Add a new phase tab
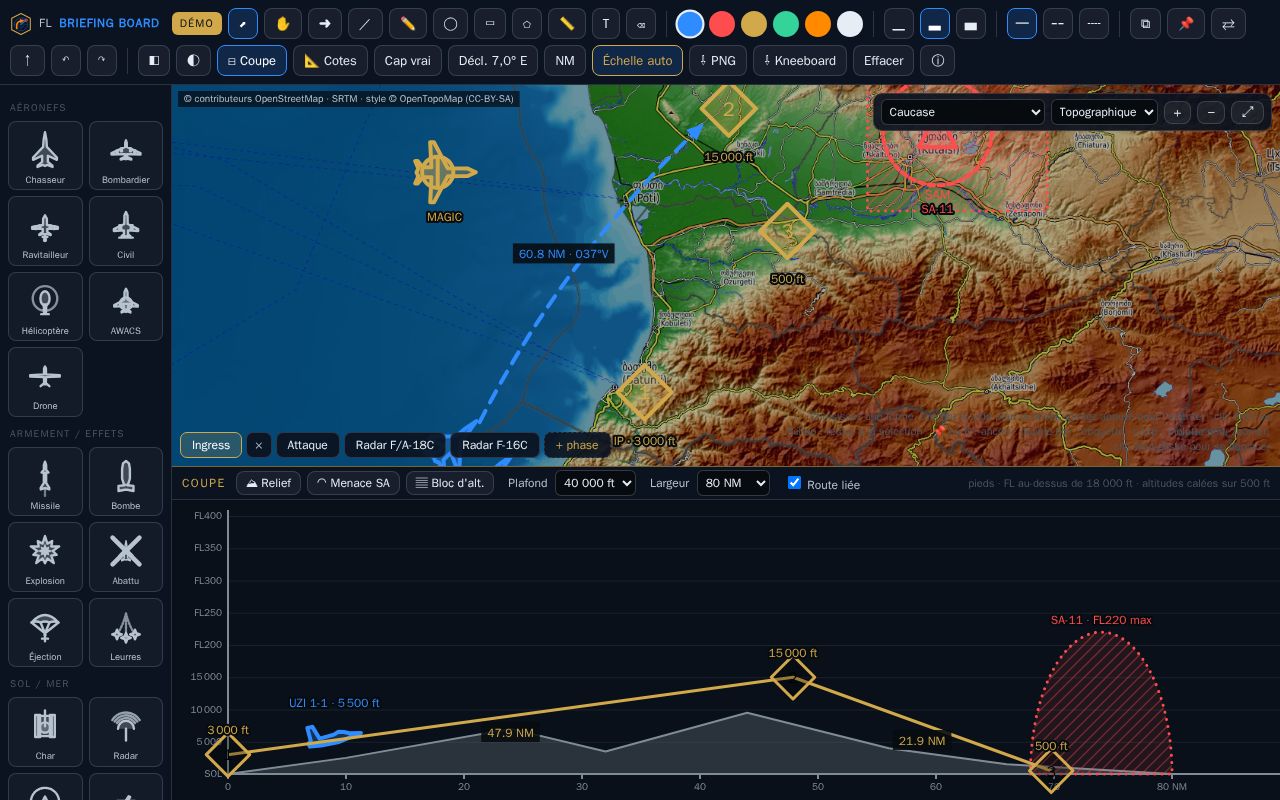Screen dimensions: 1280x800 click(577, 445)
